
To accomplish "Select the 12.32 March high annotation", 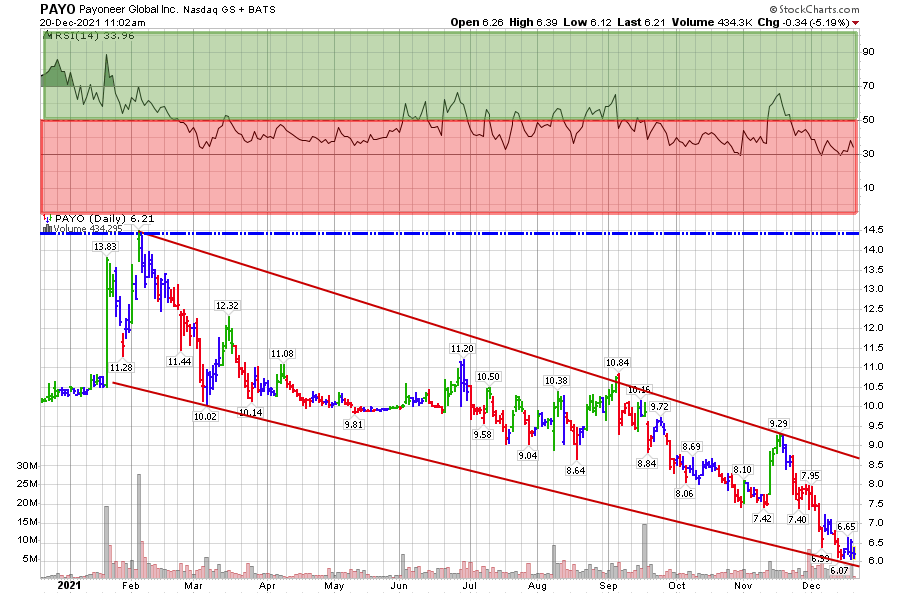I will pos(227,306).
